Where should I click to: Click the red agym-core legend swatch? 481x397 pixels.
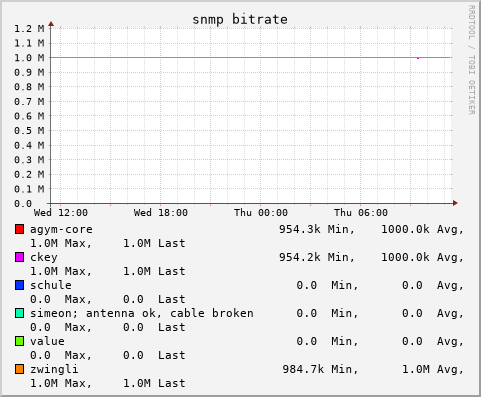pos(19,229)
